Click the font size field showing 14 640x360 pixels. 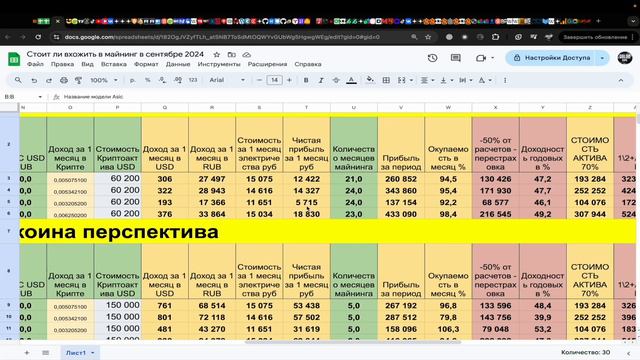click(274, 80)
